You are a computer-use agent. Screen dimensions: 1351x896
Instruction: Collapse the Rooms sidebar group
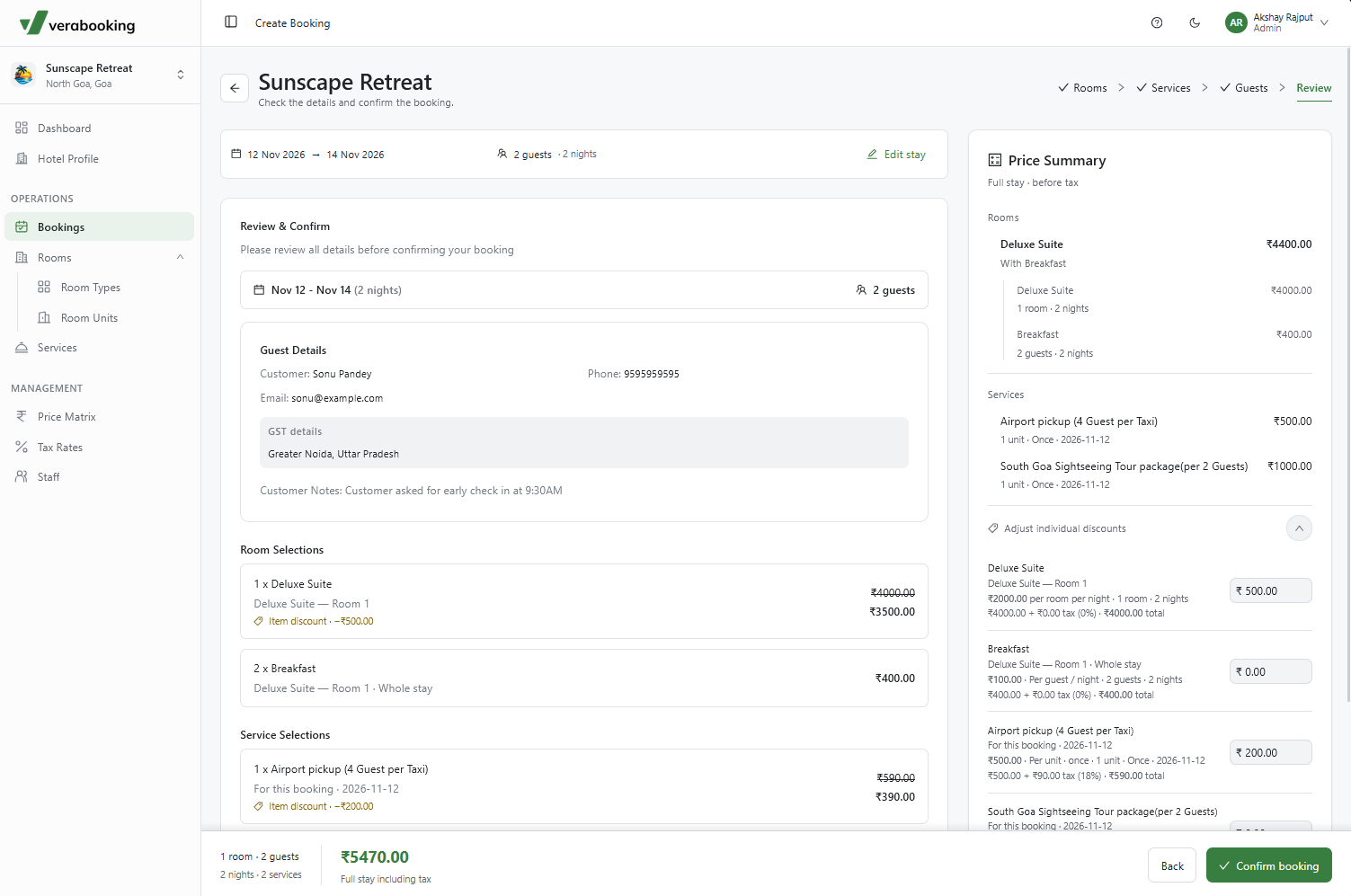point(100,258)
